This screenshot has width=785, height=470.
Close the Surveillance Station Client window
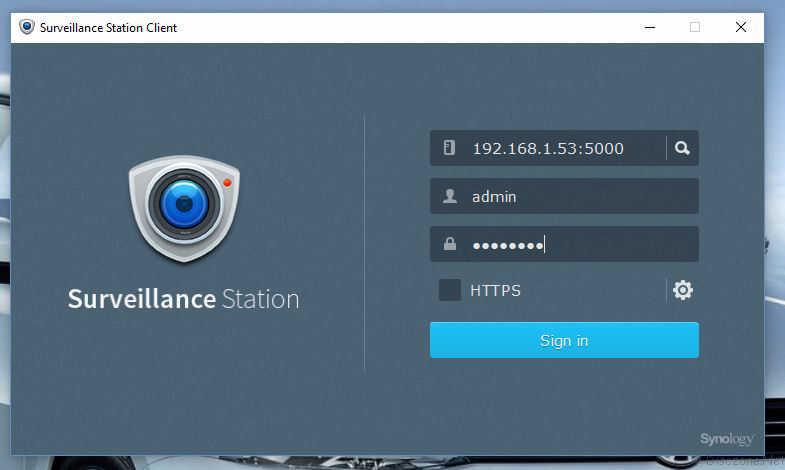click(x=741, y=27)
